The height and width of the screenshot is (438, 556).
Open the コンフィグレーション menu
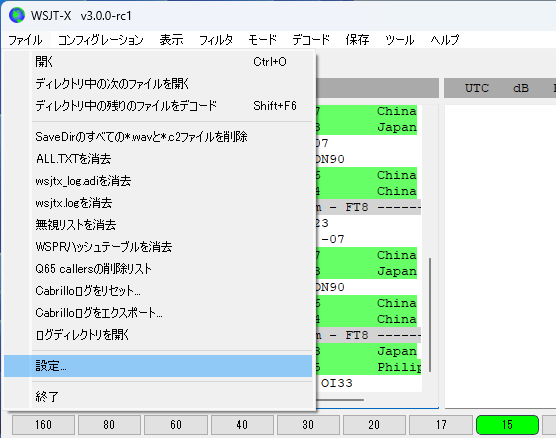click(100, 40)
